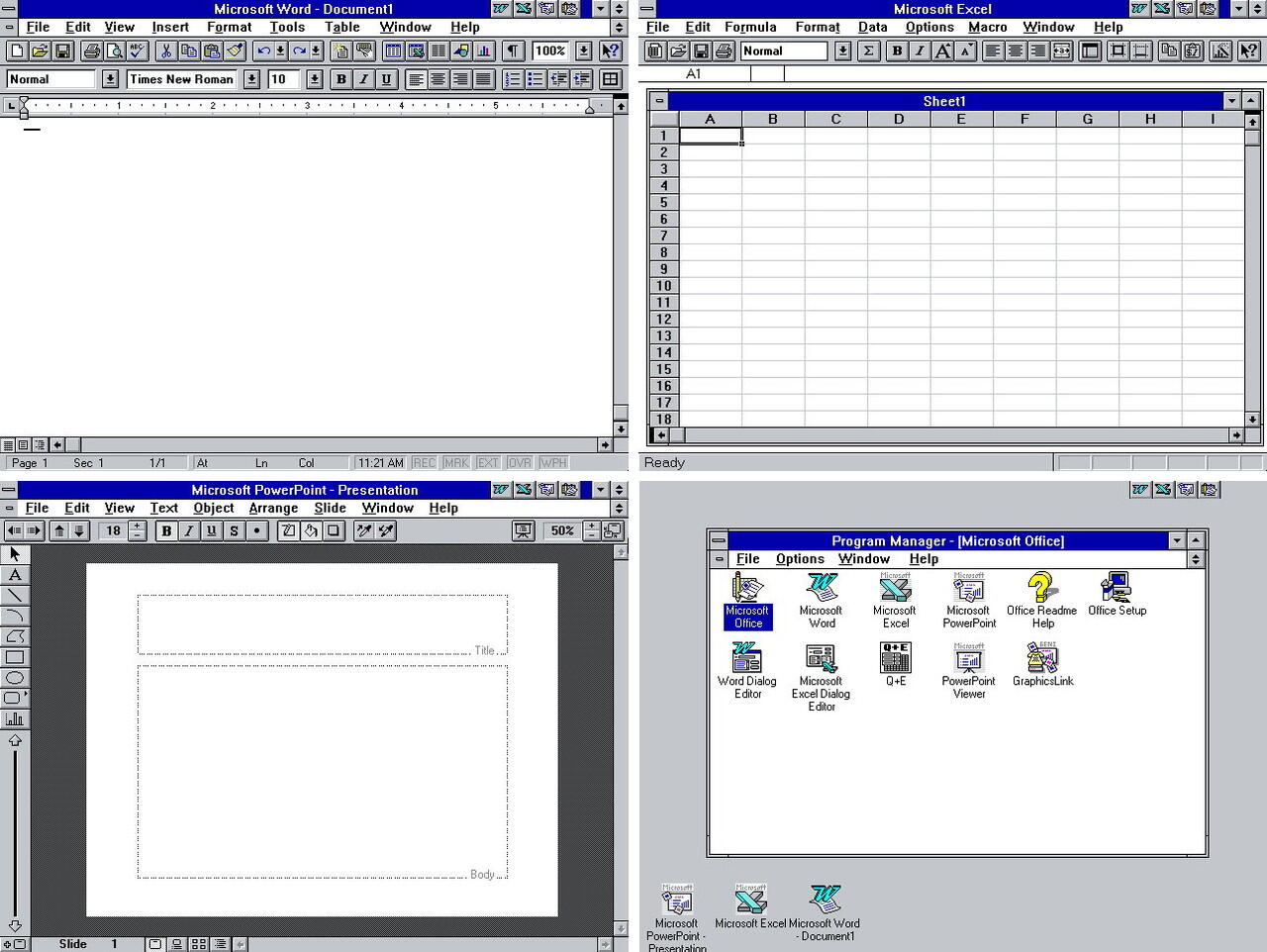
Task: Click row 10 header in Excel Sheet1
Action: tap(664, 286)
